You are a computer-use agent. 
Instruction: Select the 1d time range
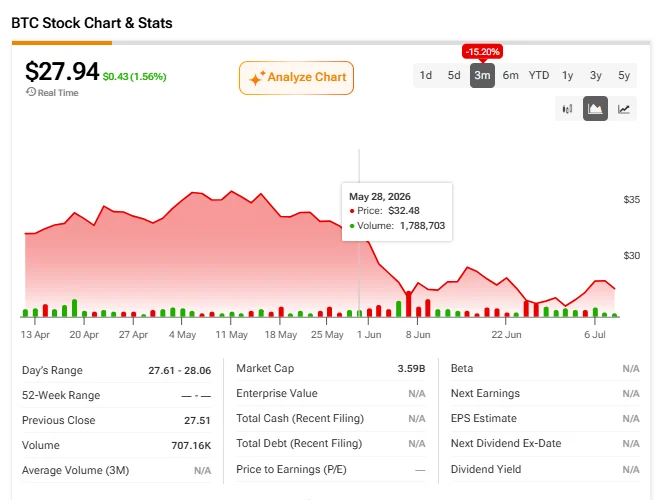[426, 75]
